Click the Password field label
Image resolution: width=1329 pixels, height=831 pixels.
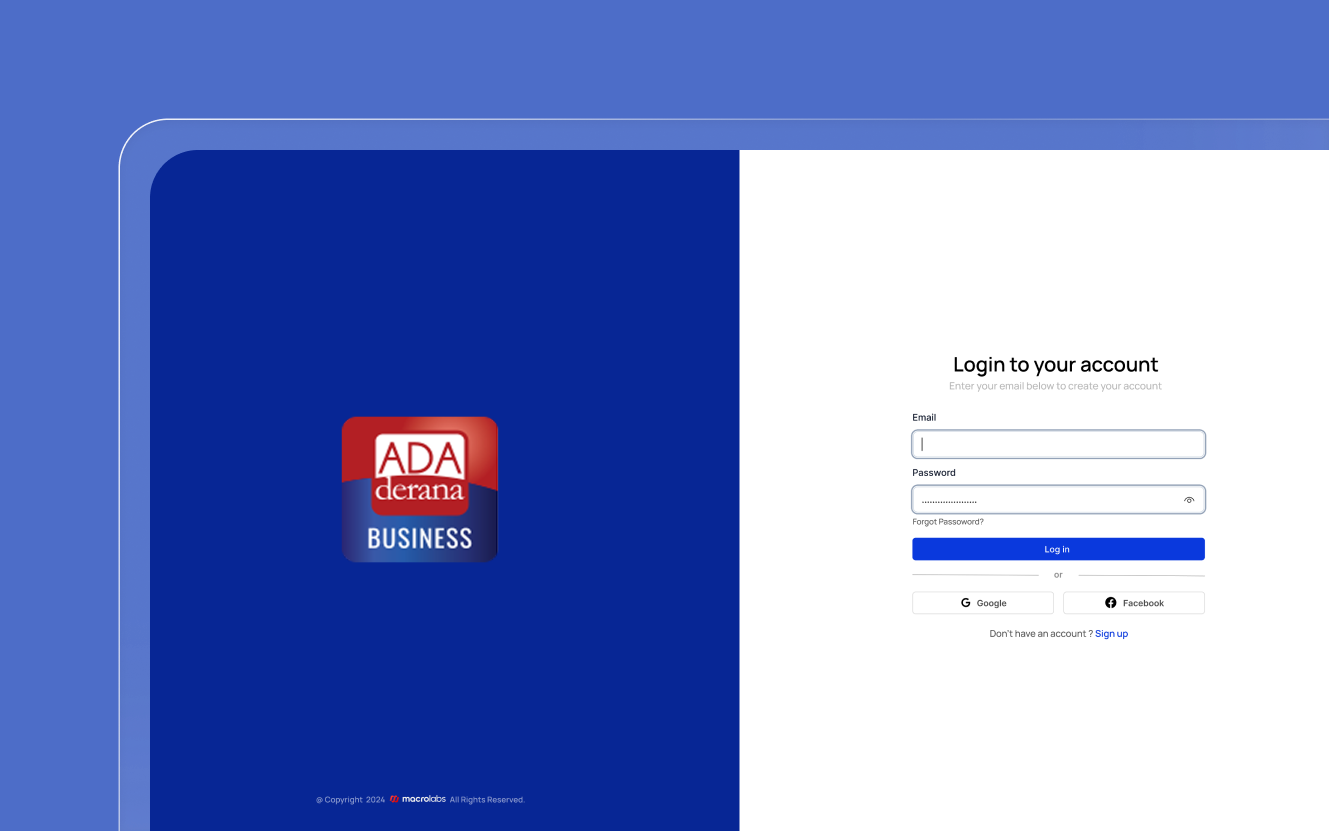934,472
